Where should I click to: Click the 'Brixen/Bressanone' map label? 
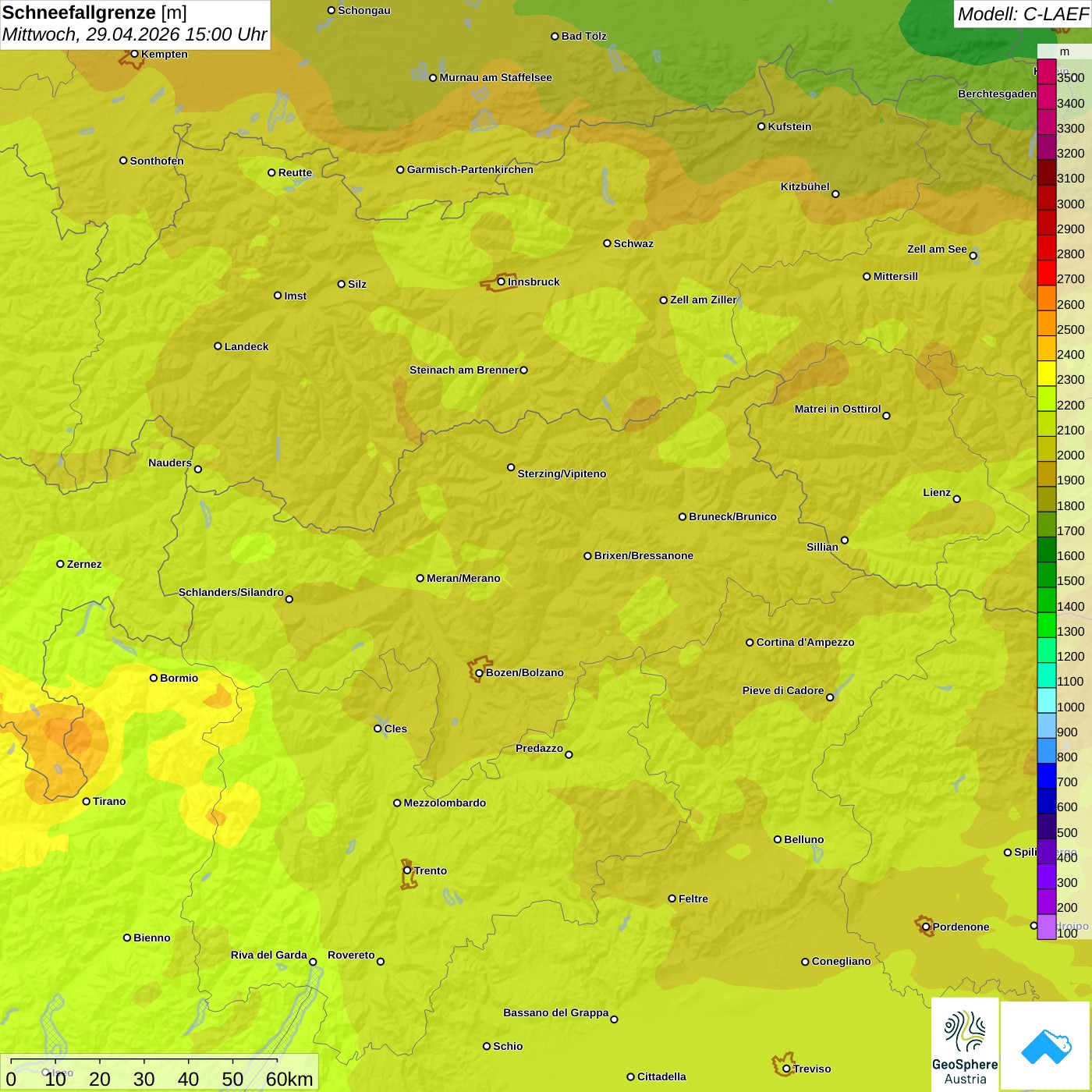643,555
